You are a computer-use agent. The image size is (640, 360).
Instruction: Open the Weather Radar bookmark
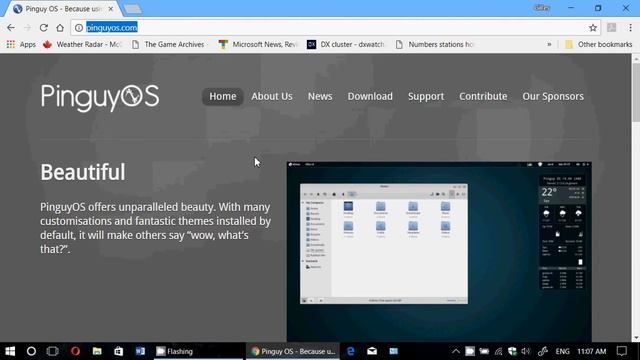coord(82,44)
